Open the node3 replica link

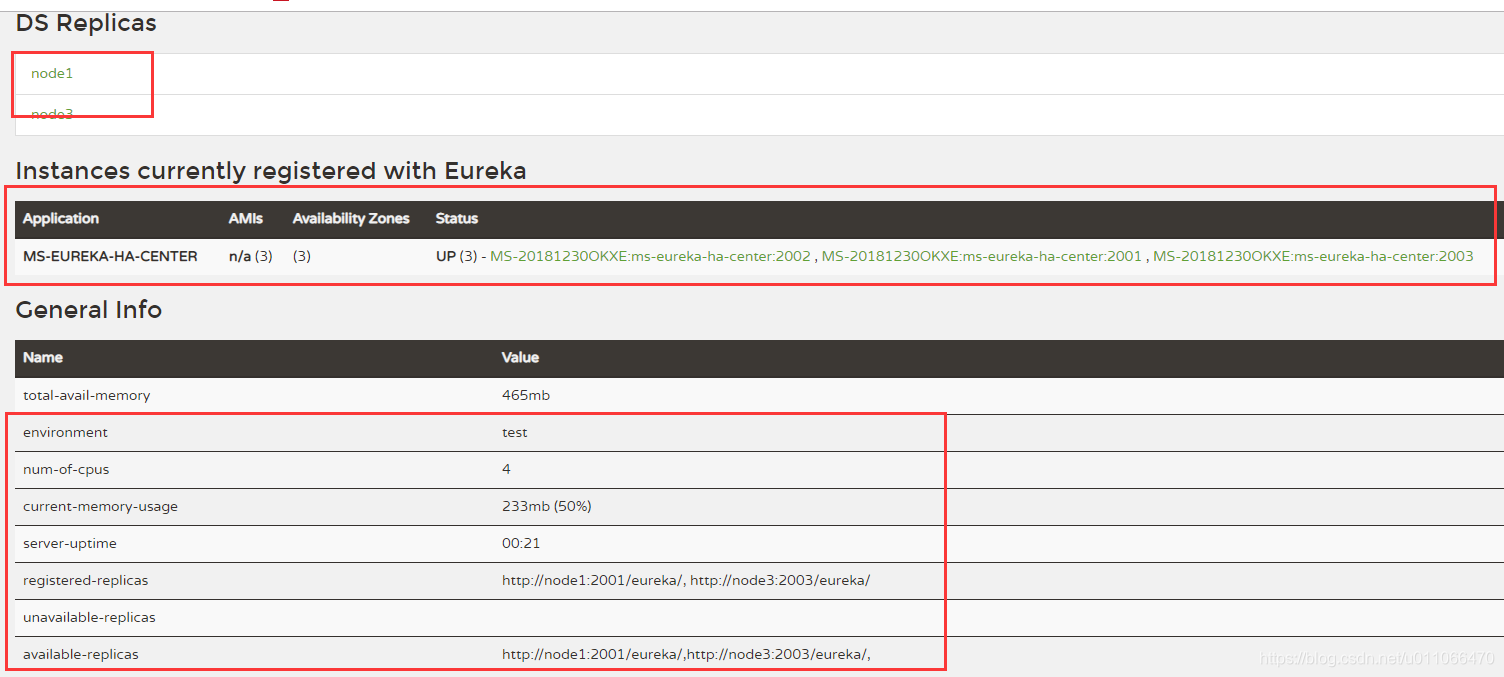[52, 114]
